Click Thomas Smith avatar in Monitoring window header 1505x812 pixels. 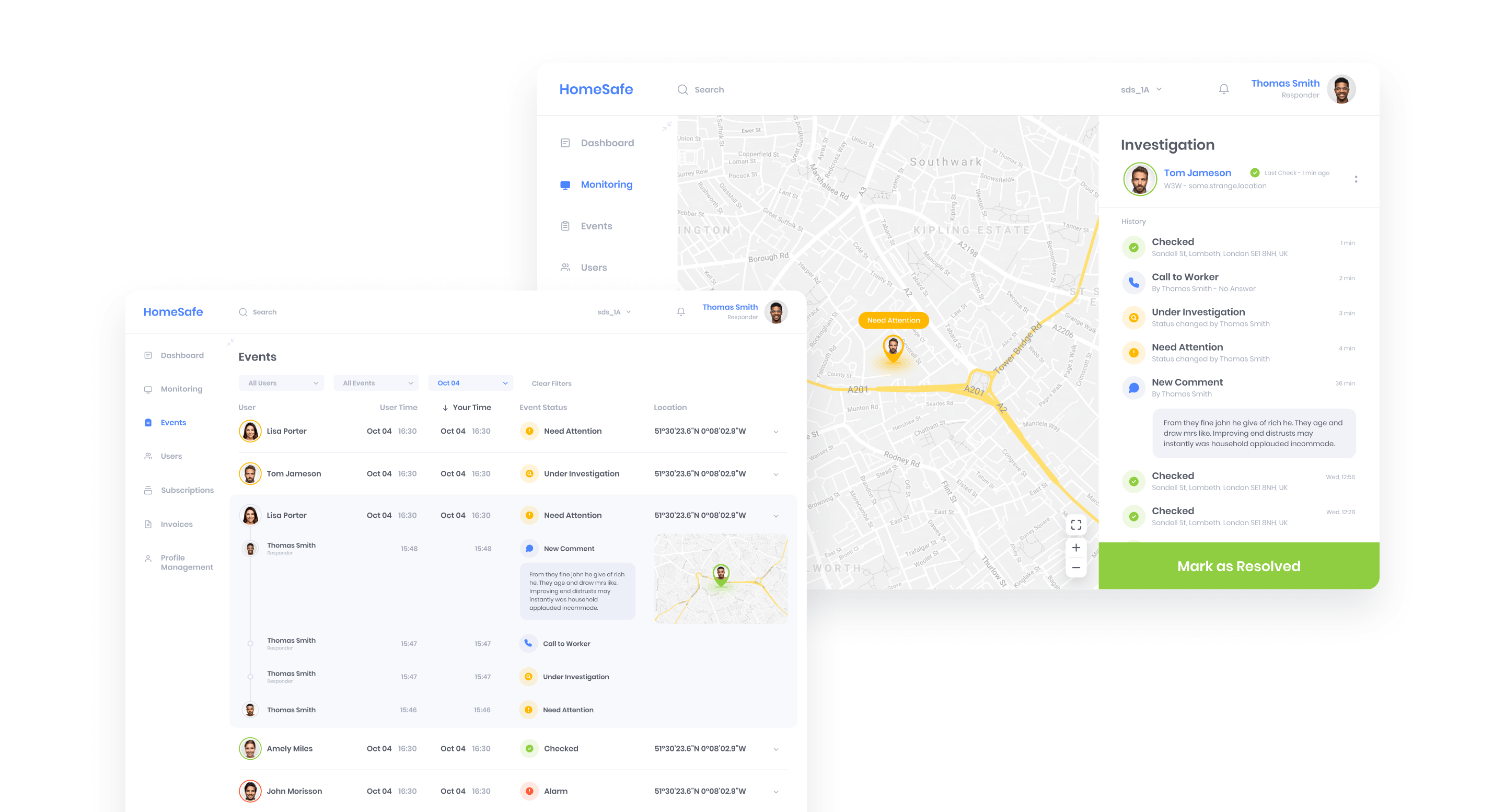click(x=1341, y=89)
